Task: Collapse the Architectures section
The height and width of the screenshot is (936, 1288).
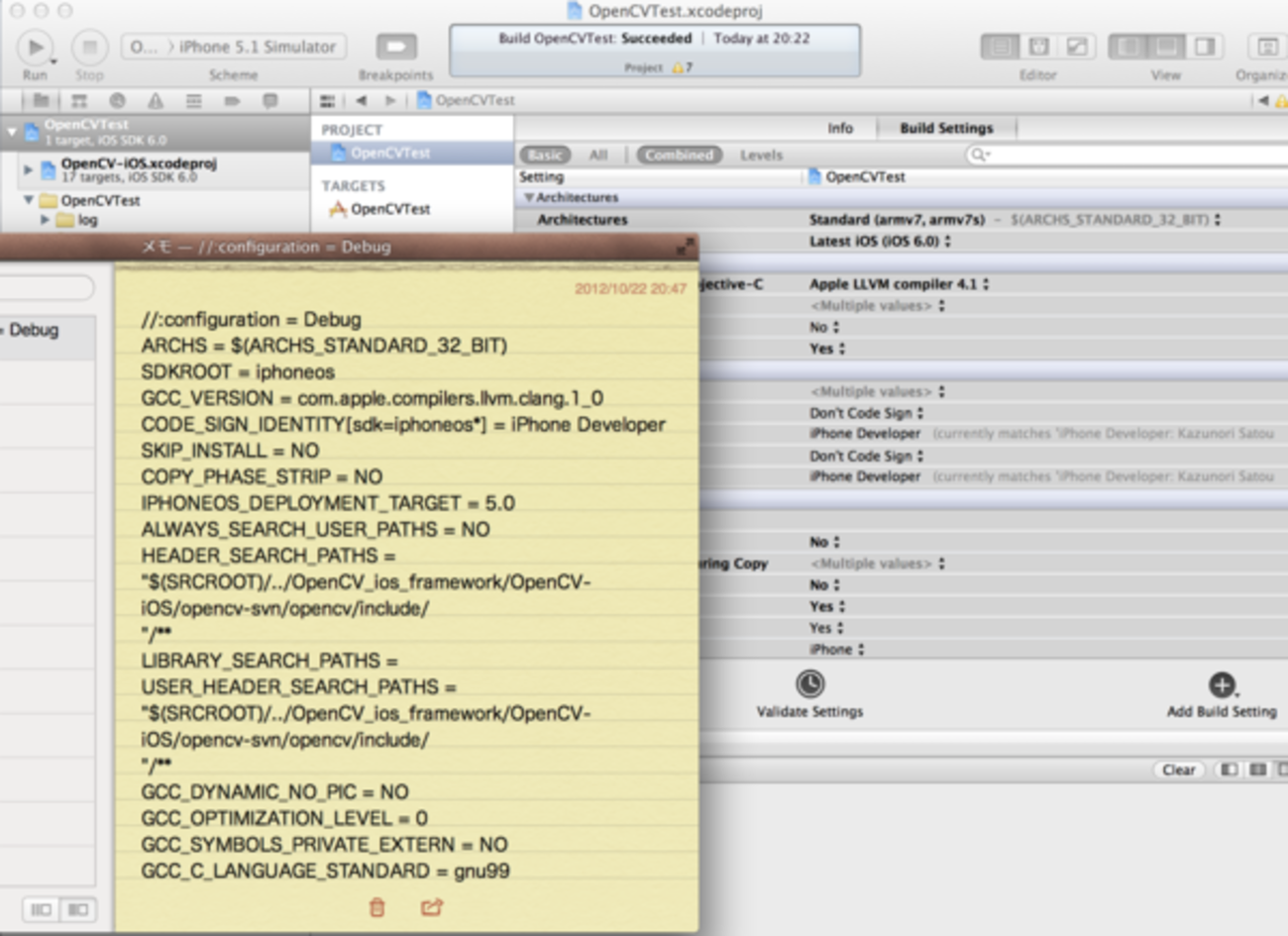Action: (x=529, y=198)
